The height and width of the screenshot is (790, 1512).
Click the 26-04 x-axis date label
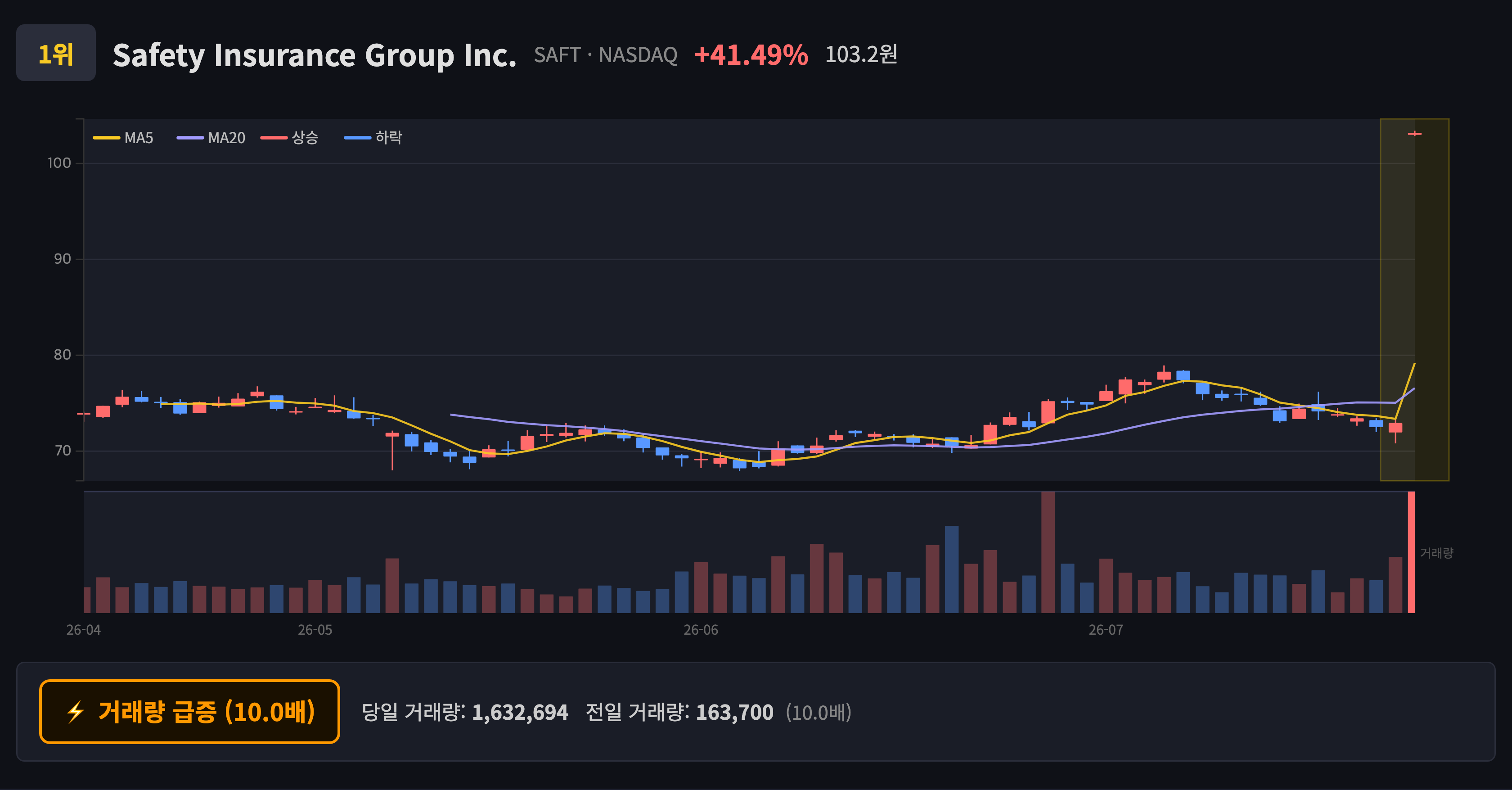click(83, 630)
